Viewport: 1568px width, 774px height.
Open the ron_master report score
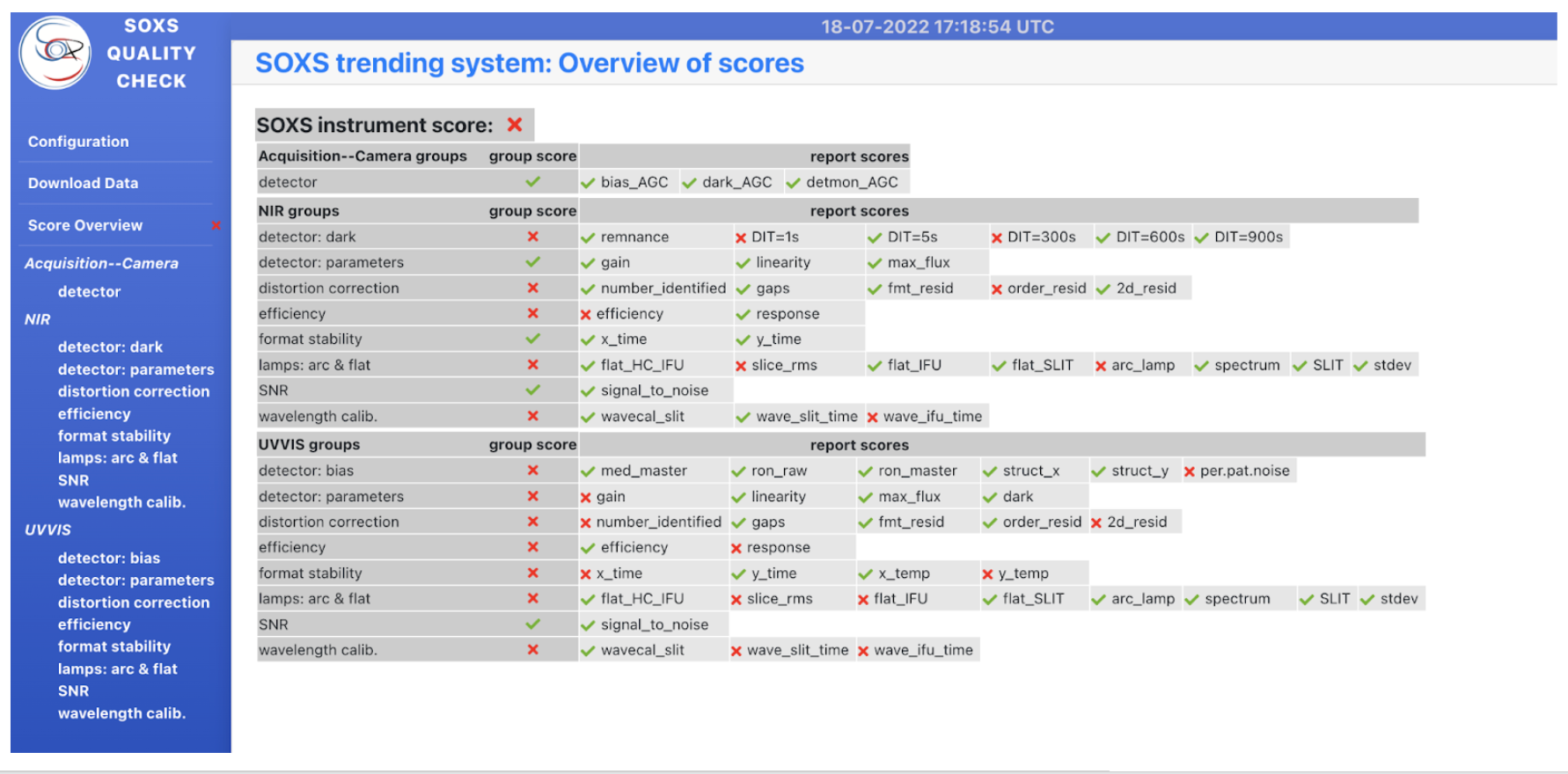point(917,471)
